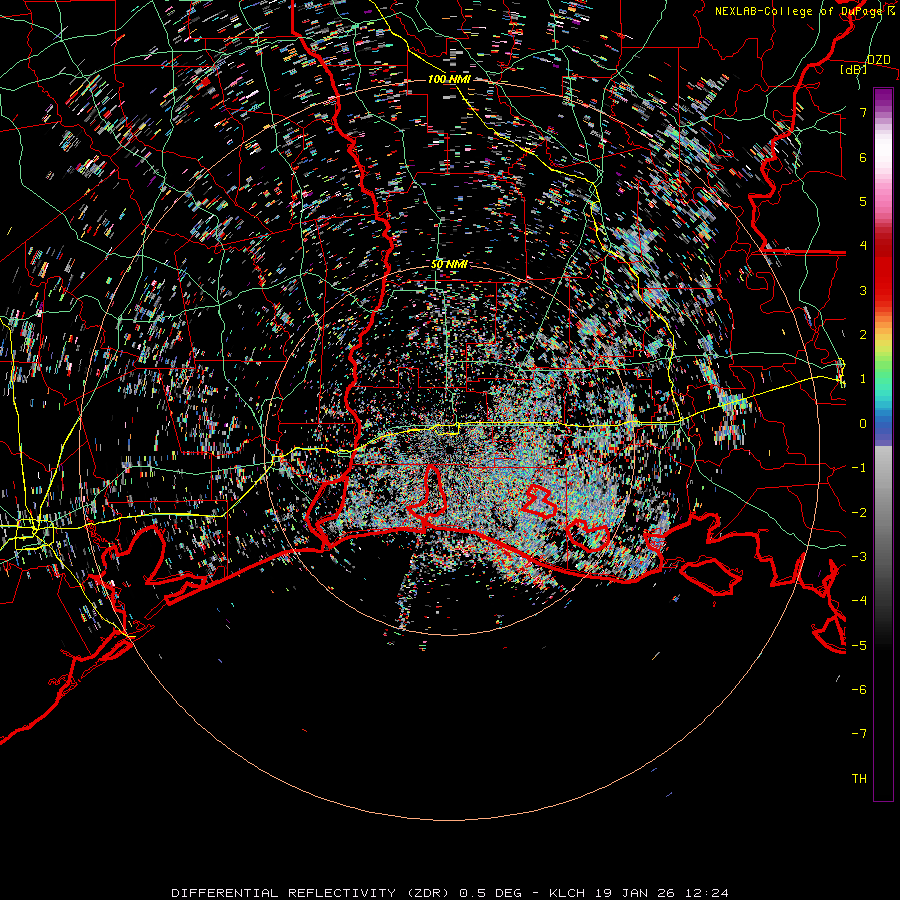Click the "-7" value on the color scale

859,734
